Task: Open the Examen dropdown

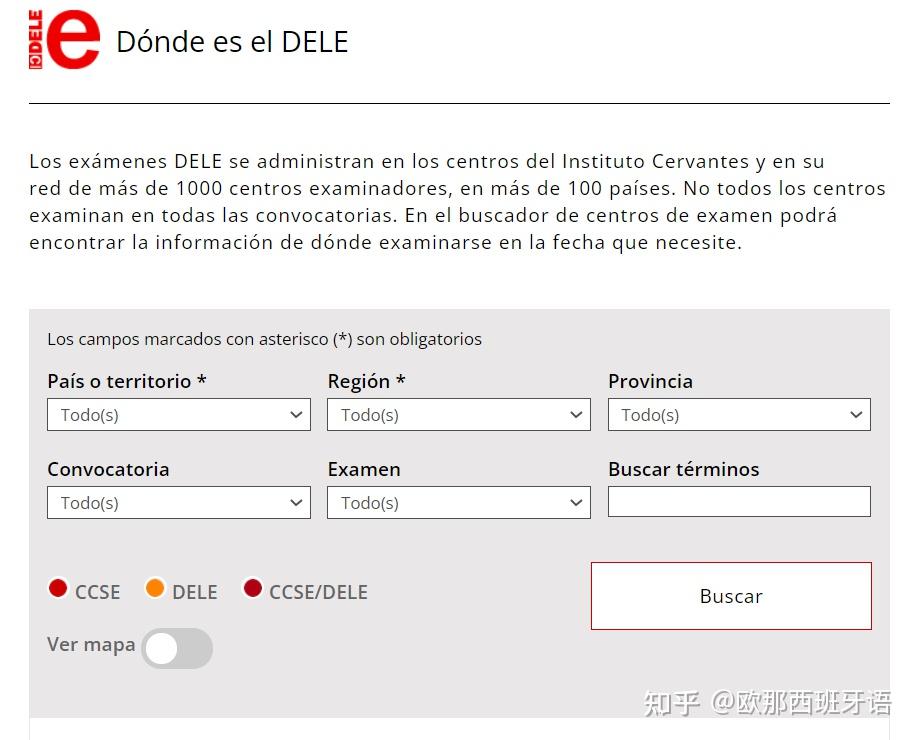Action: pyautogui.click(x=459, y=502)
